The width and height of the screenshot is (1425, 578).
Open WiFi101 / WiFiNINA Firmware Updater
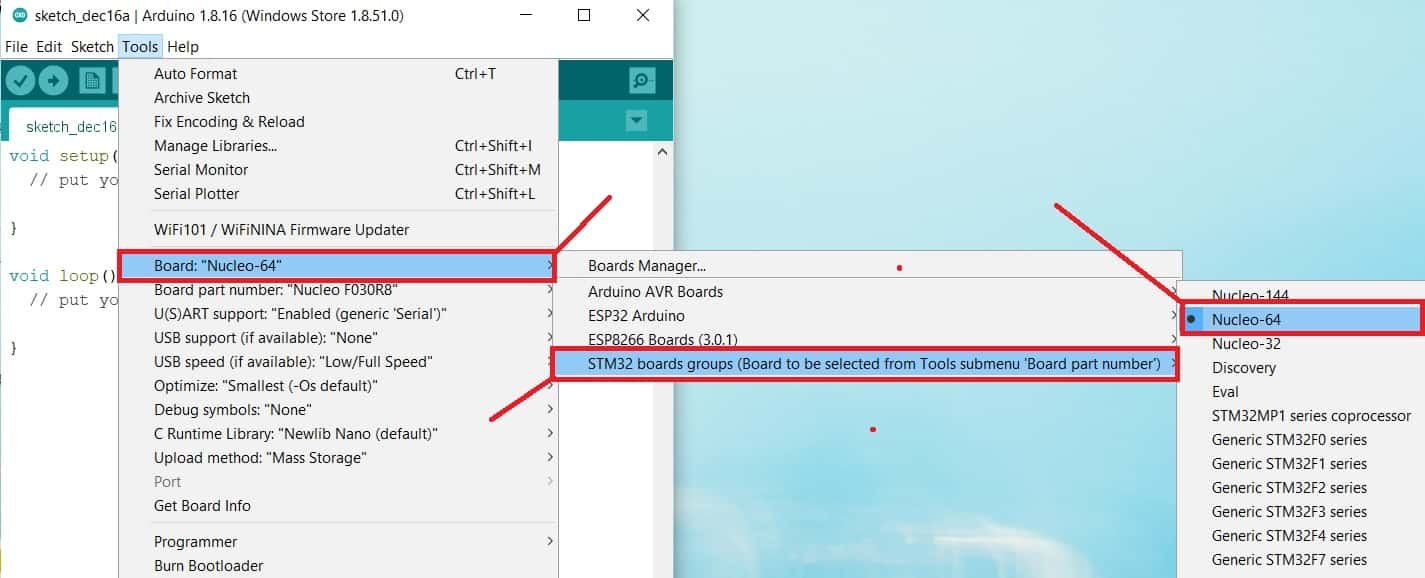pyautogui.click(x=338, y=230)
